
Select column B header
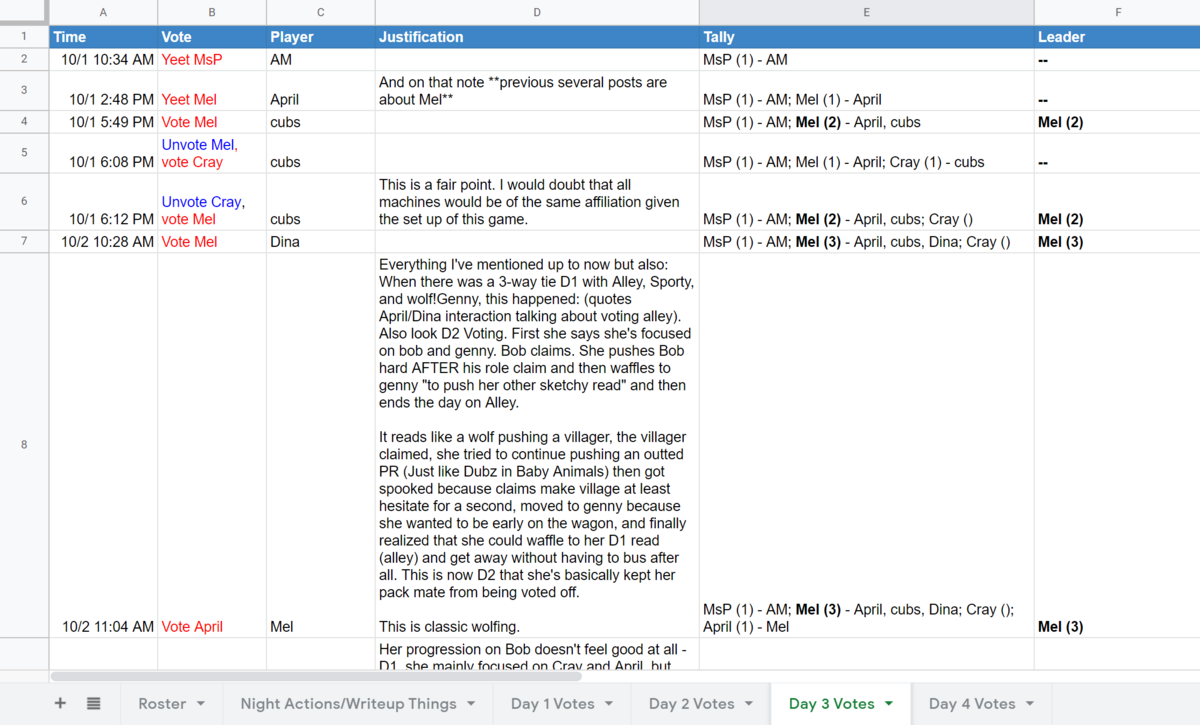click(212, 12)
